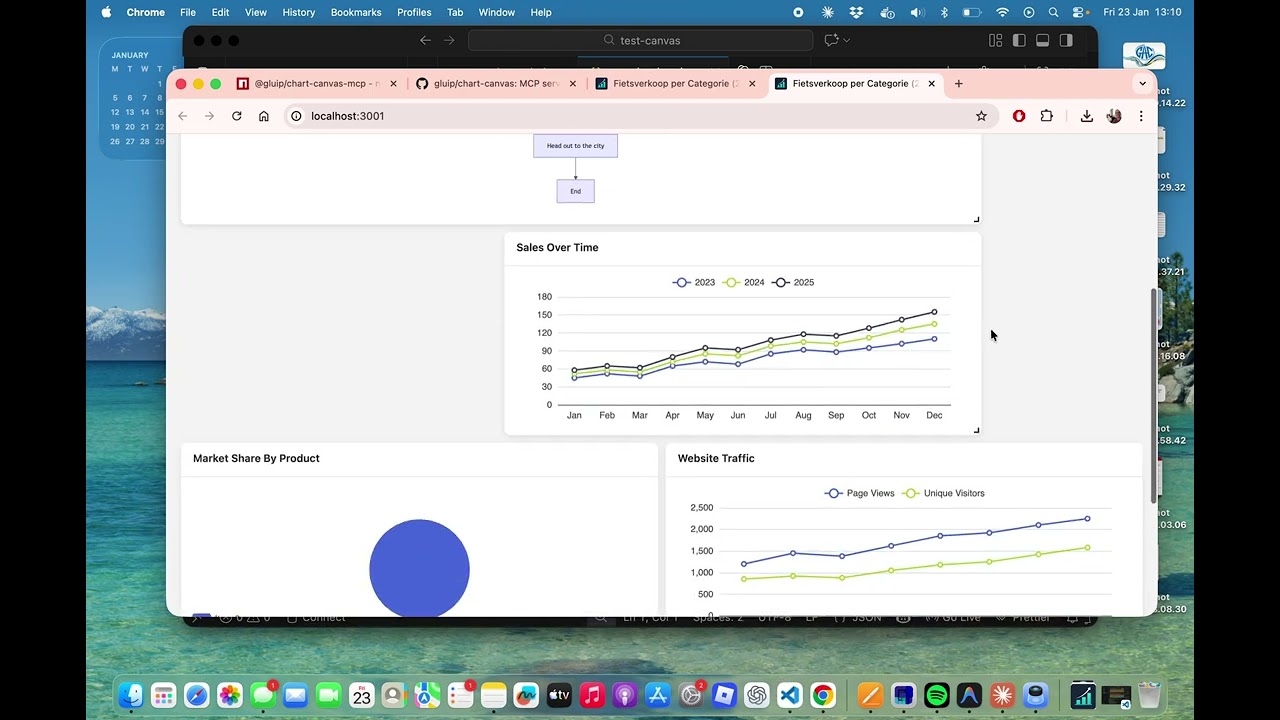The height and width of the screenshot is (720, 1280).
Task: Open Customize Layout icon in VS Code
Action: click(x=995, y=40)
